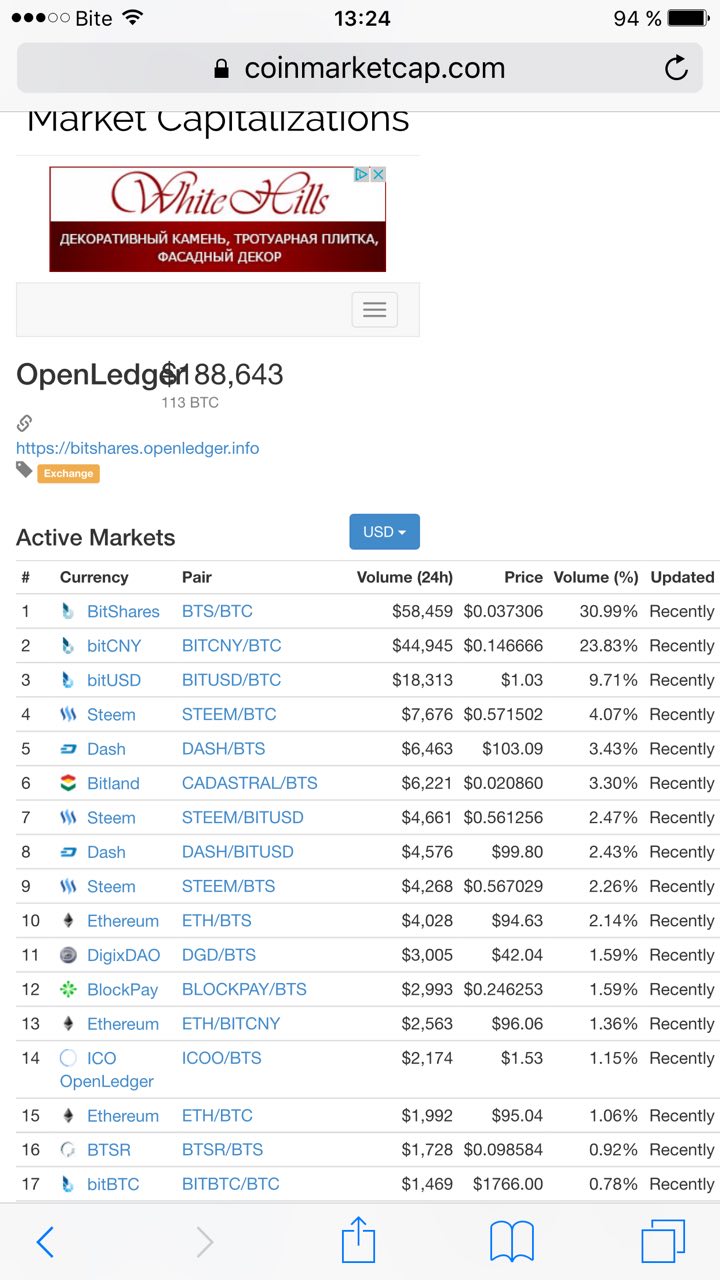720x1280 pixels.
Task: Tap the battery indicator in status bar
Action: tap(688, 18)
